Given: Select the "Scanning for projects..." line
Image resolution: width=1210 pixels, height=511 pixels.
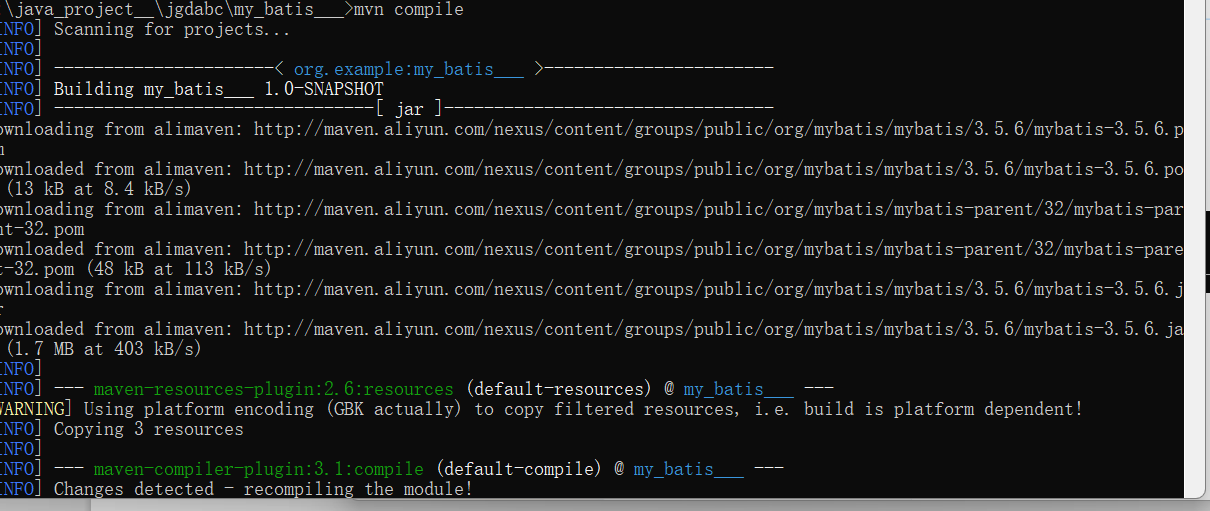Looking at the screenshot, I should click(171, 29).
